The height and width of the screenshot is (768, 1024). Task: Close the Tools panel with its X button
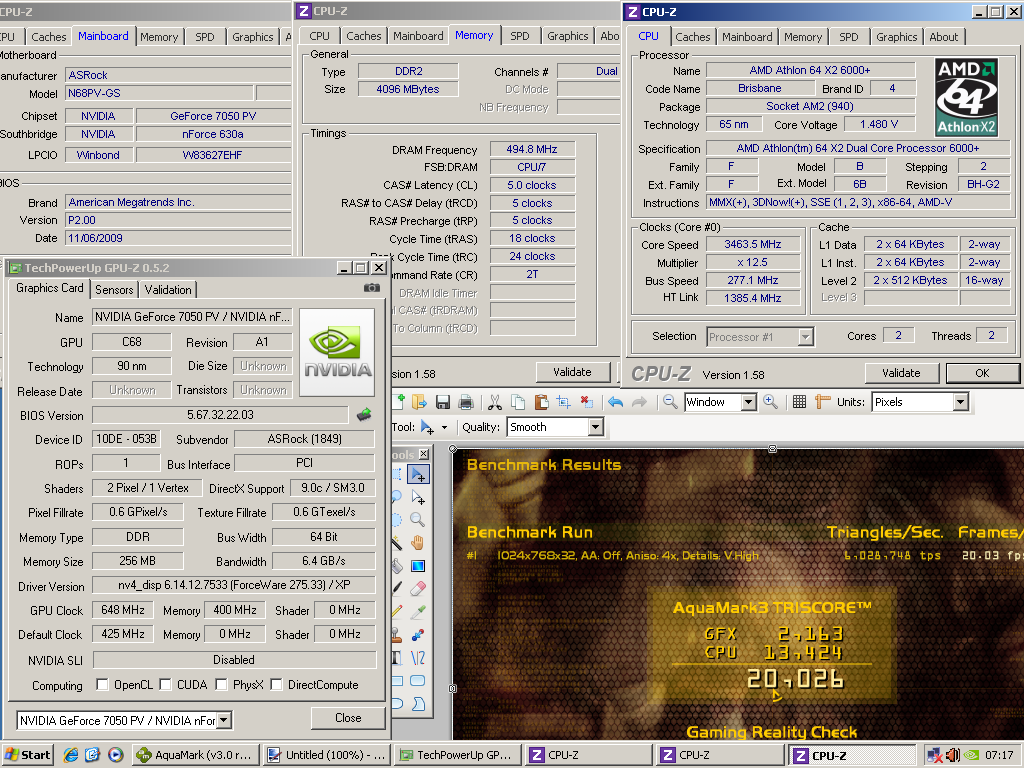(424, 454)
